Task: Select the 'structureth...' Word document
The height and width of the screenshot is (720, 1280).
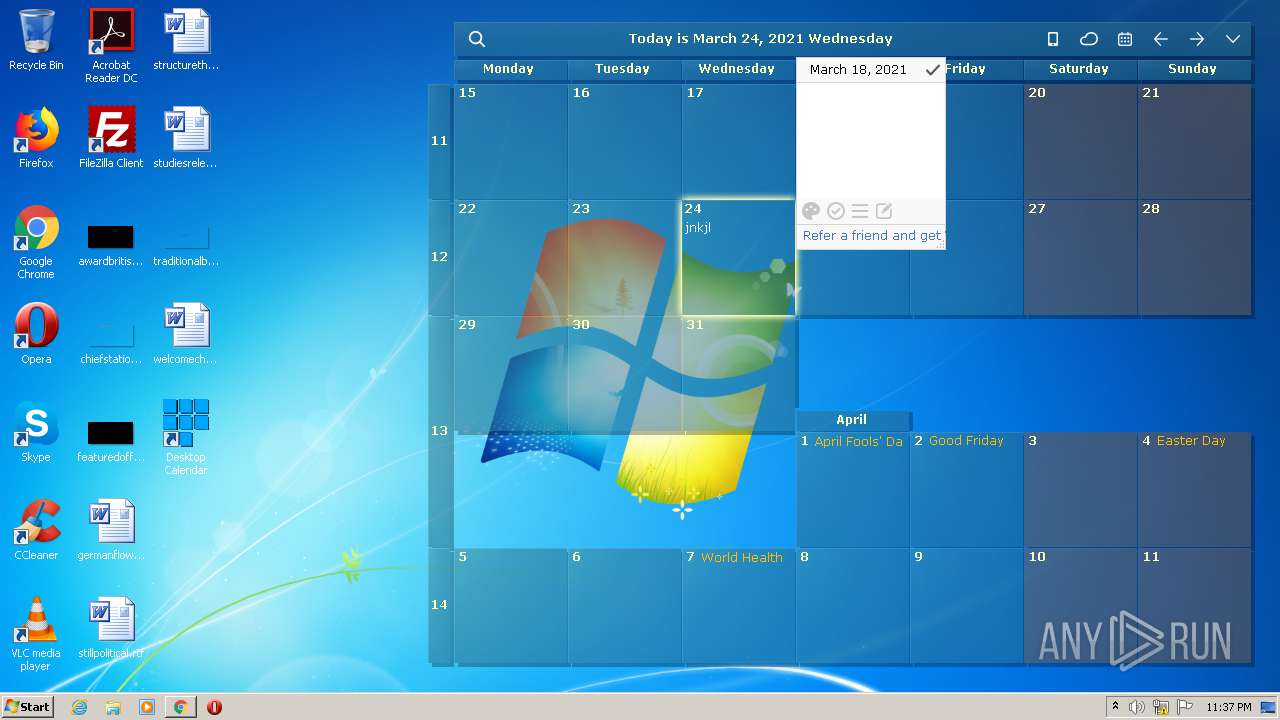Action: click(x=186, y=40)
